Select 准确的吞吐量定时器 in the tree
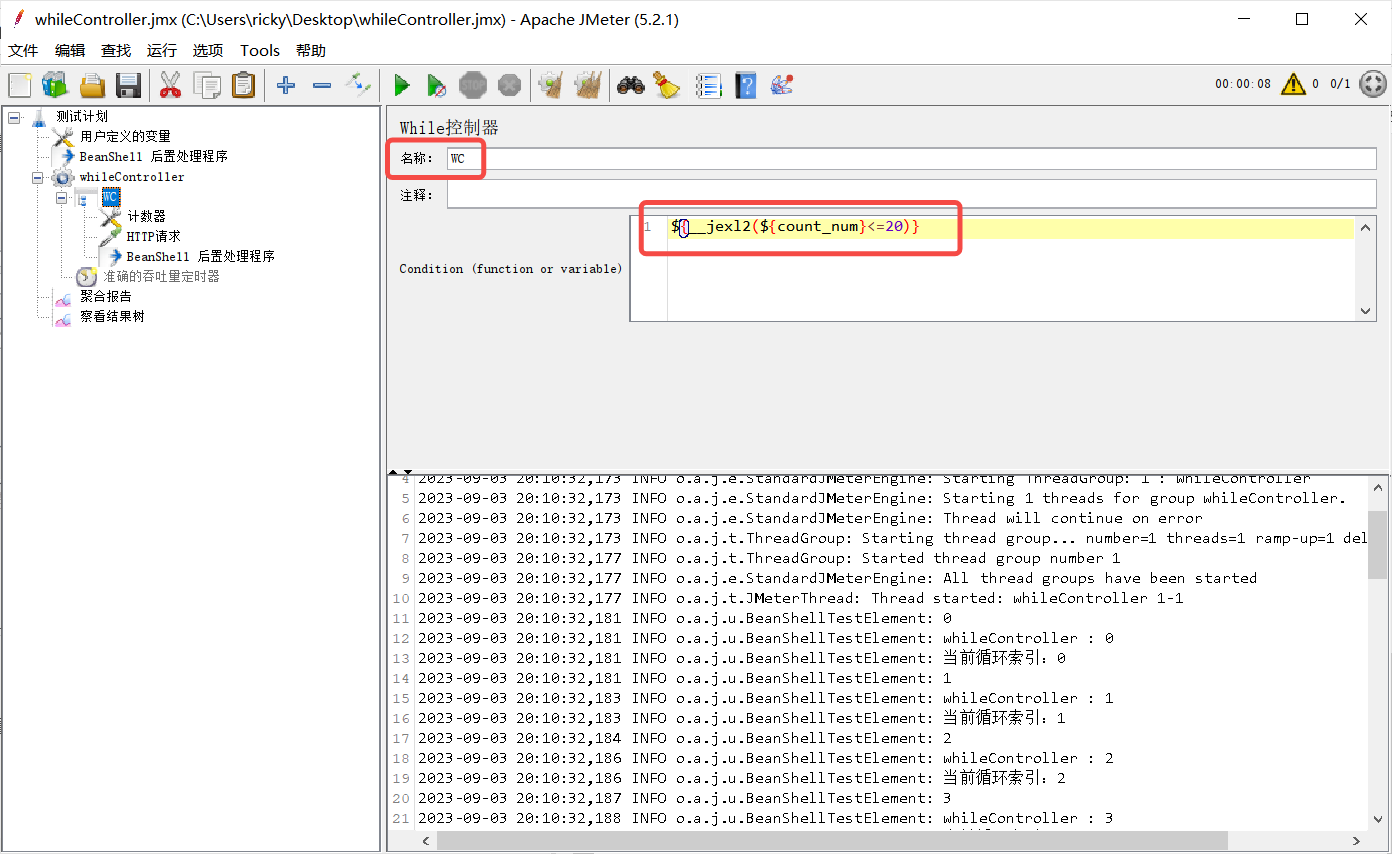The height and width of the screenshot is (854, 1392). (161, 276)
